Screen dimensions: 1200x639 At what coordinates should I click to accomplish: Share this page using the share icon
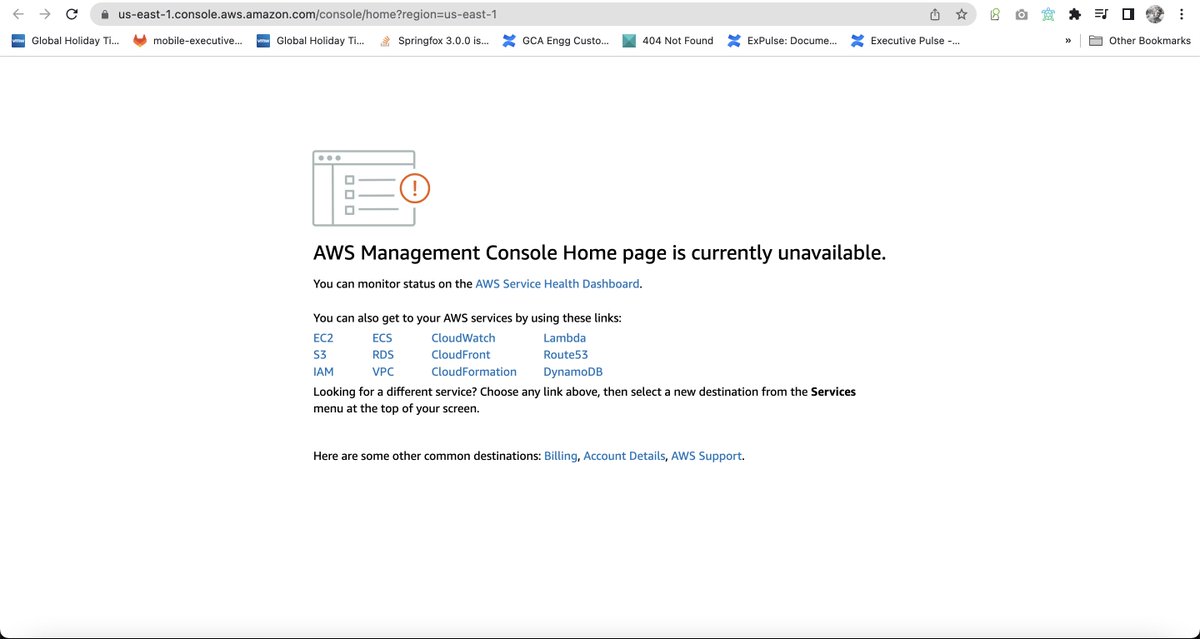[935, 15]
